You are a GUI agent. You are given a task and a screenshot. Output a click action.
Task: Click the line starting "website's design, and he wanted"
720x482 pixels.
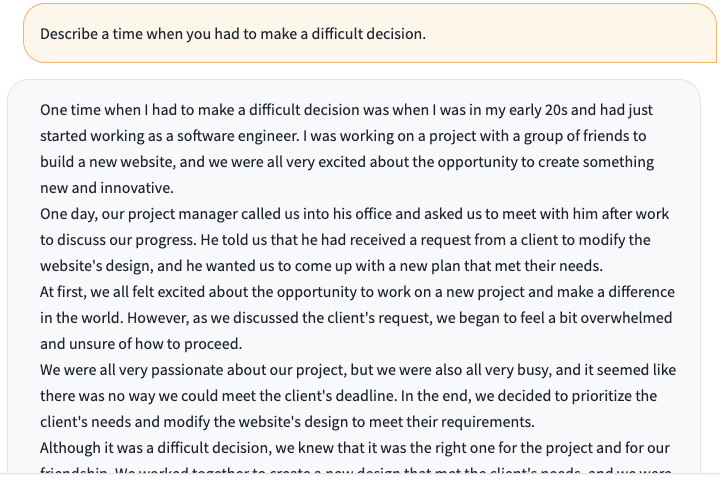tap(321, 266)
